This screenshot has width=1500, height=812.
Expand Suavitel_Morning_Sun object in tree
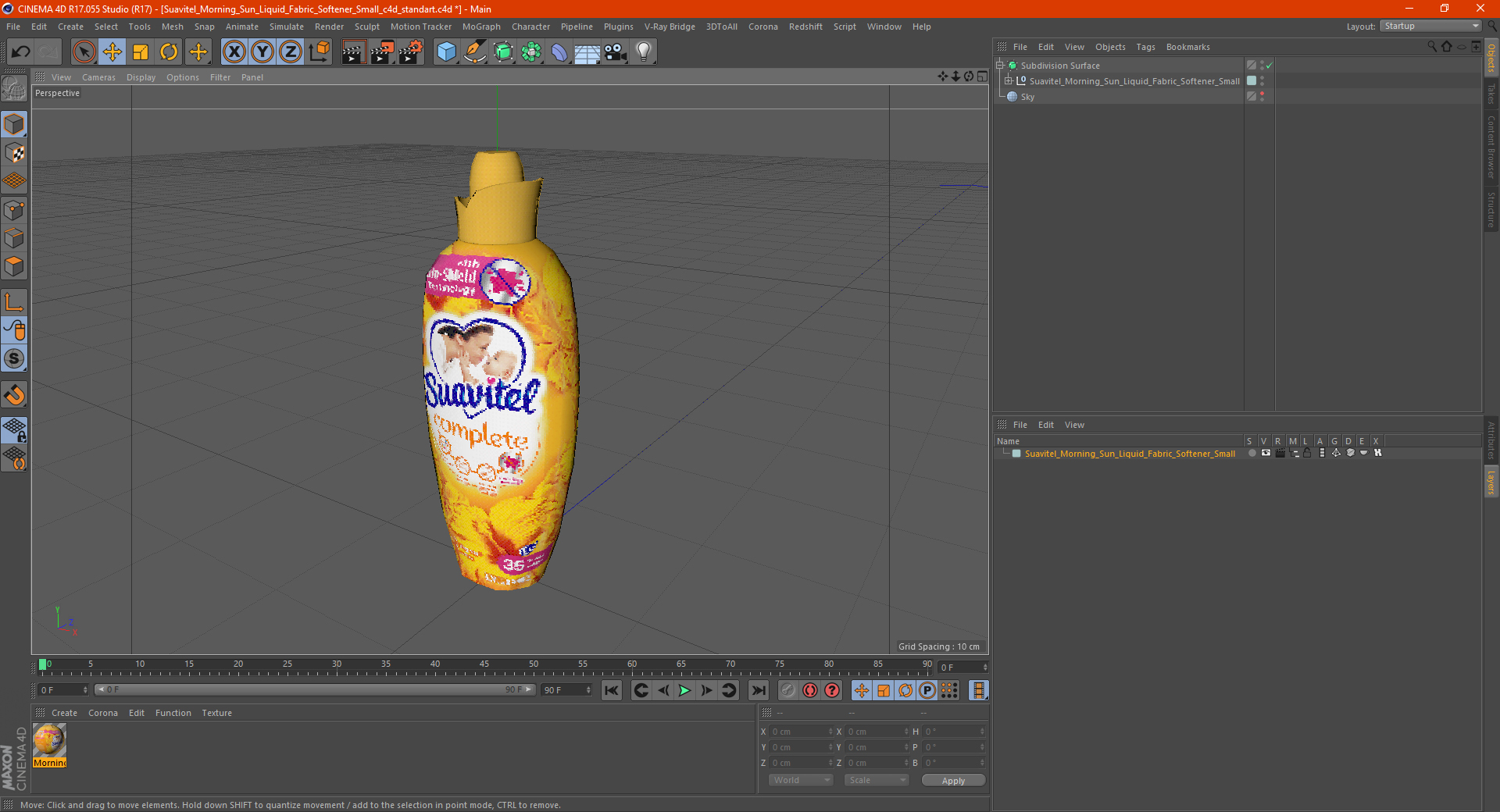pos(1009,81)
